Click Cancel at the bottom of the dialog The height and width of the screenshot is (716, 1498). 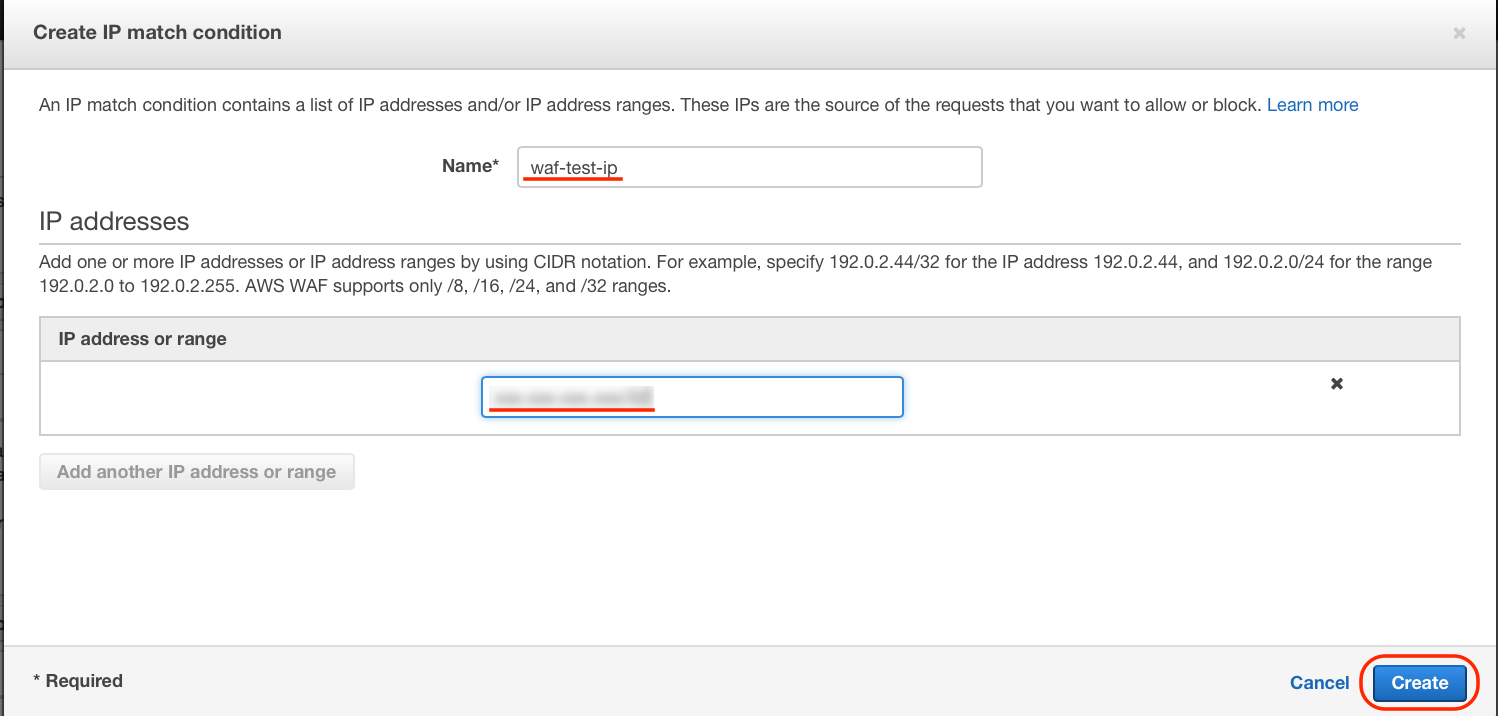point(1319,682)
